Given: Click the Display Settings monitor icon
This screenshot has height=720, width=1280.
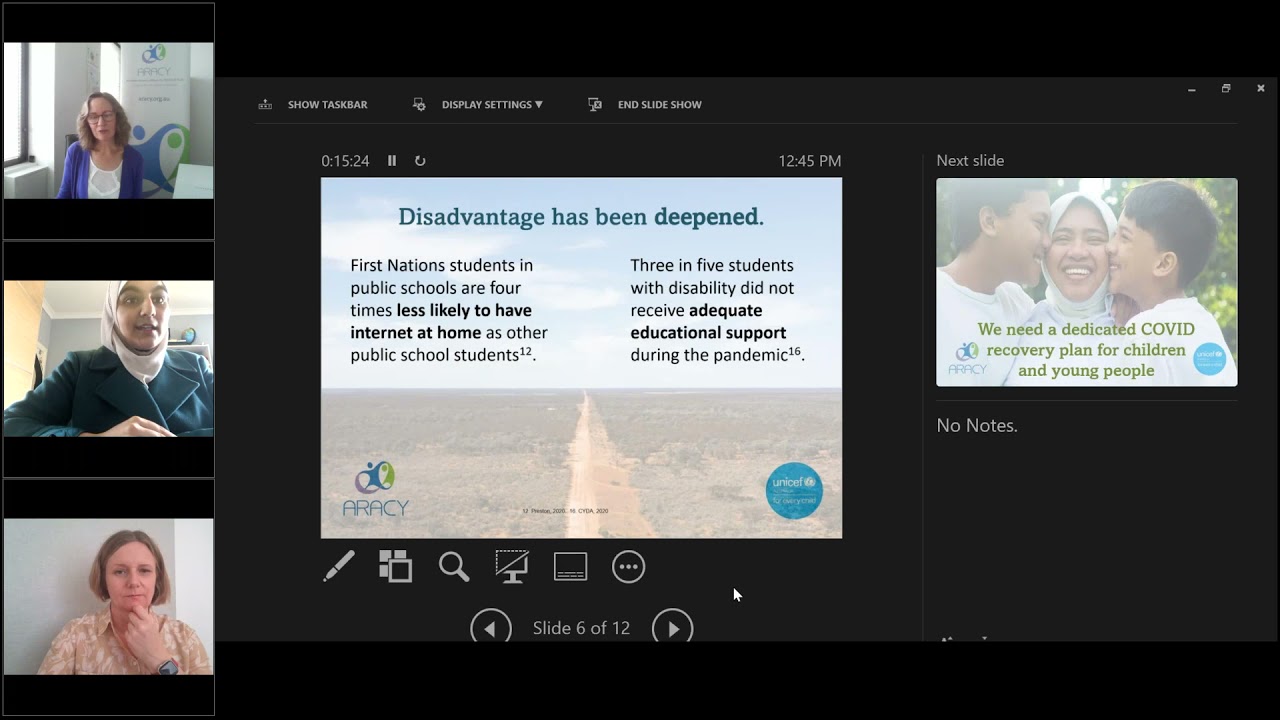Looking at the screenshot, I should (x=419, y=105).
